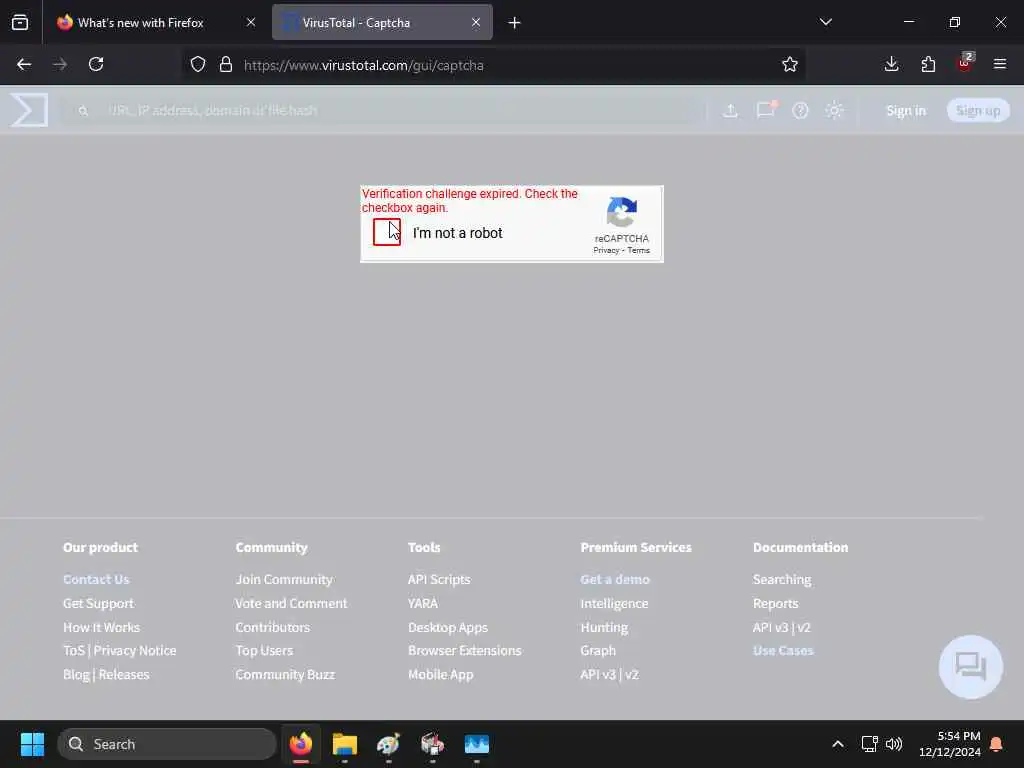This screenshot has width=1024, height=768.
Task: Open the YARA link
Action: click(423, 603)
